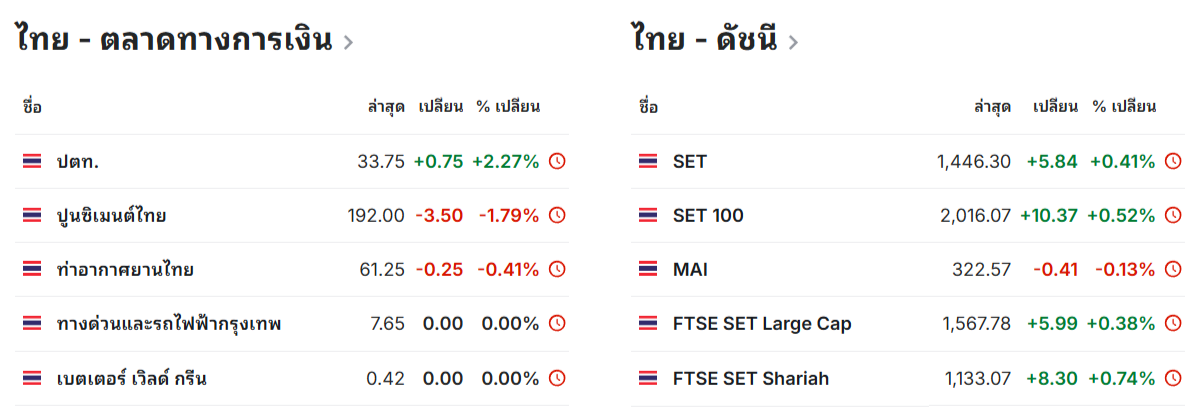Click the clock icon in the SET row

pos(1173,161)
